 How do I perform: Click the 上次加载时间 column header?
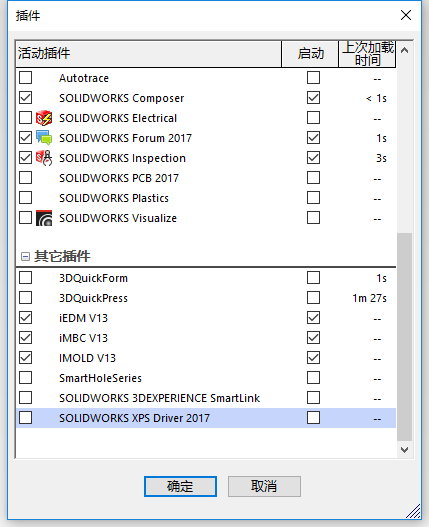click(x=367, y=54)
